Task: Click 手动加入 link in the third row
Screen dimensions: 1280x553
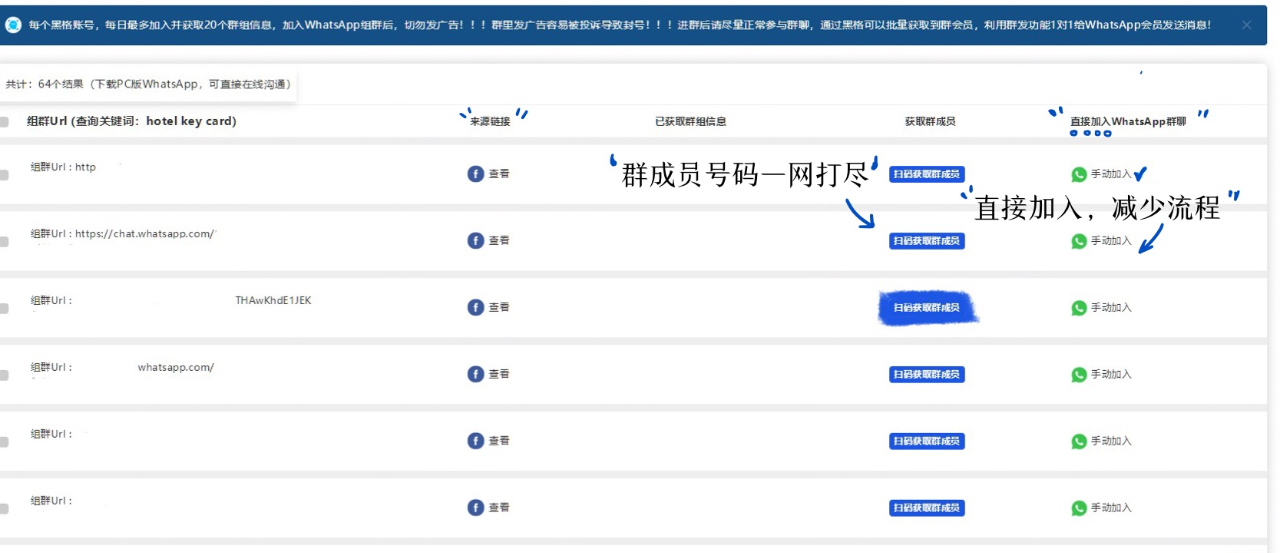Action: (1111, 307)
